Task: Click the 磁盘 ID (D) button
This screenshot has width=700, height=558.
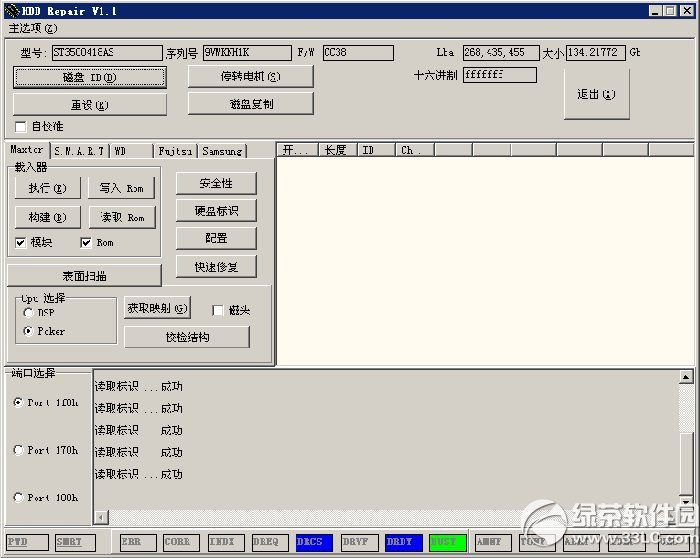Action: (x=90, y=78)
